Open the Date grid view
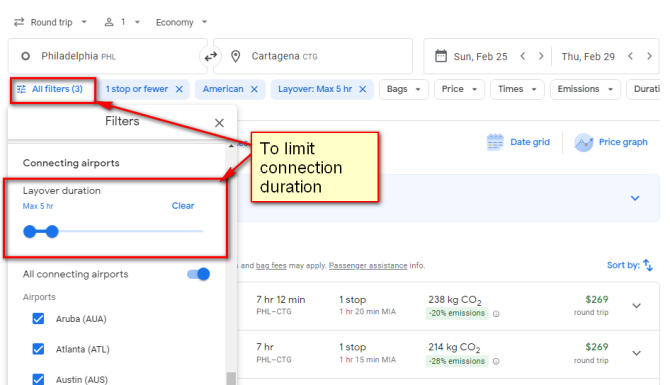Screen dimensions: 670x385 pos(518,142)
